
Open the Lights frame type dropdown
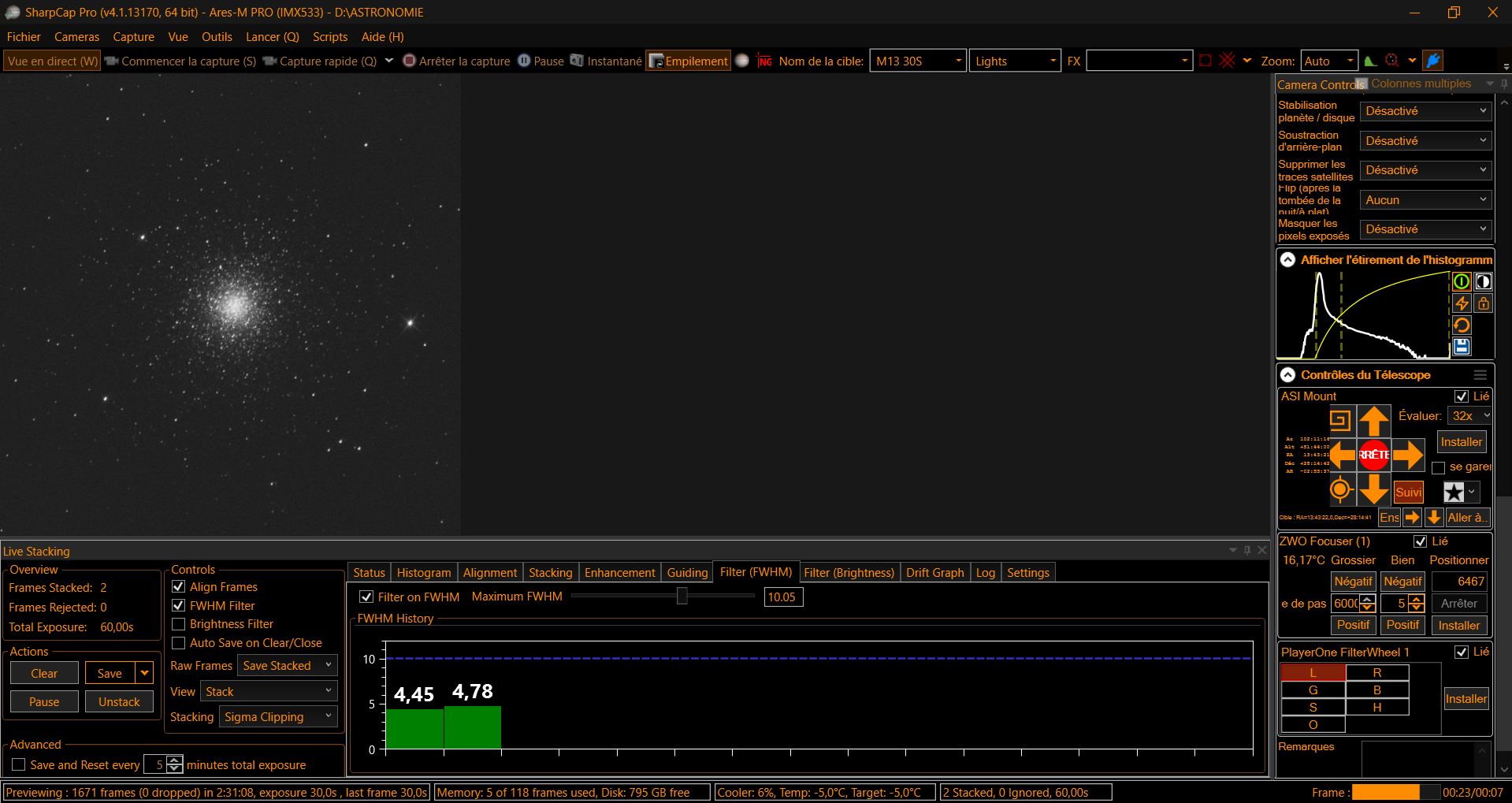coord(1015,61)
